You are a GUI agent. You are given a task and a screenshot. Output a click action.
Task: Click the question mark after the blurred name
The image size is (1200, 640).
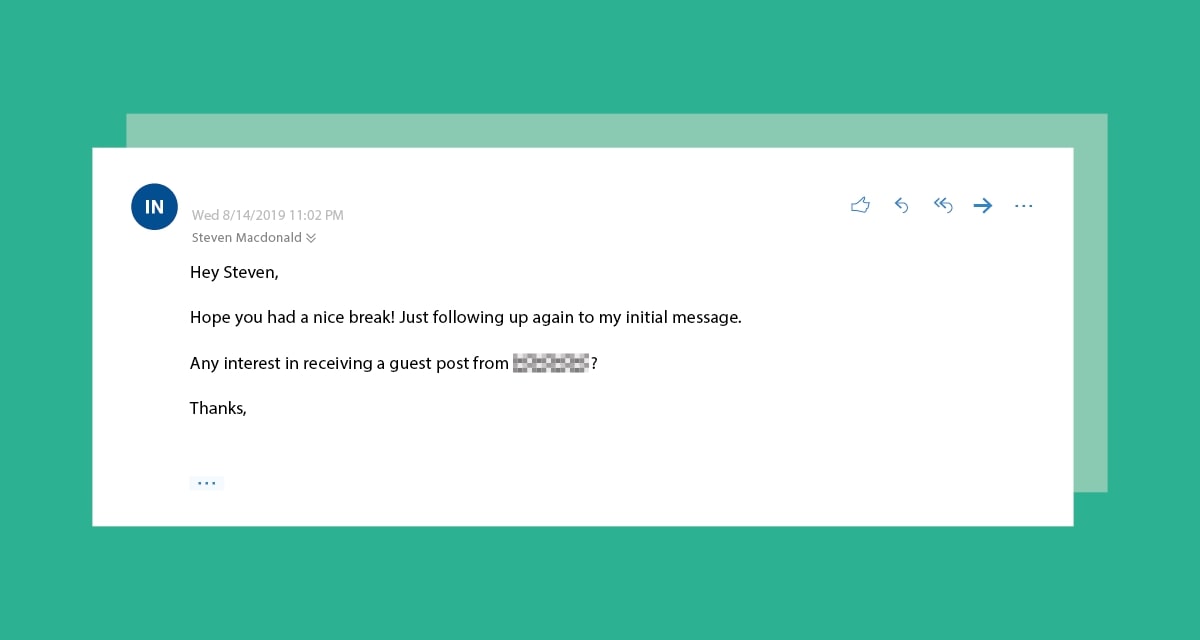594,364
